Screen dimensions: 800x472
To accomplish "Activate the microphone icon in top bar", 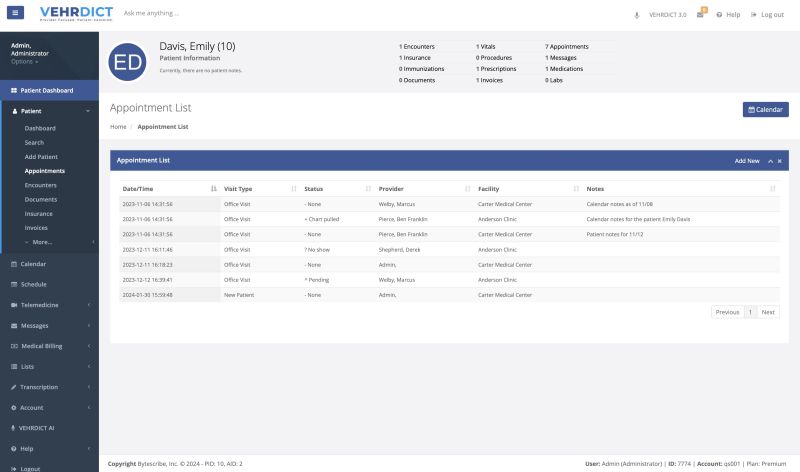I will tap(636, 15).
